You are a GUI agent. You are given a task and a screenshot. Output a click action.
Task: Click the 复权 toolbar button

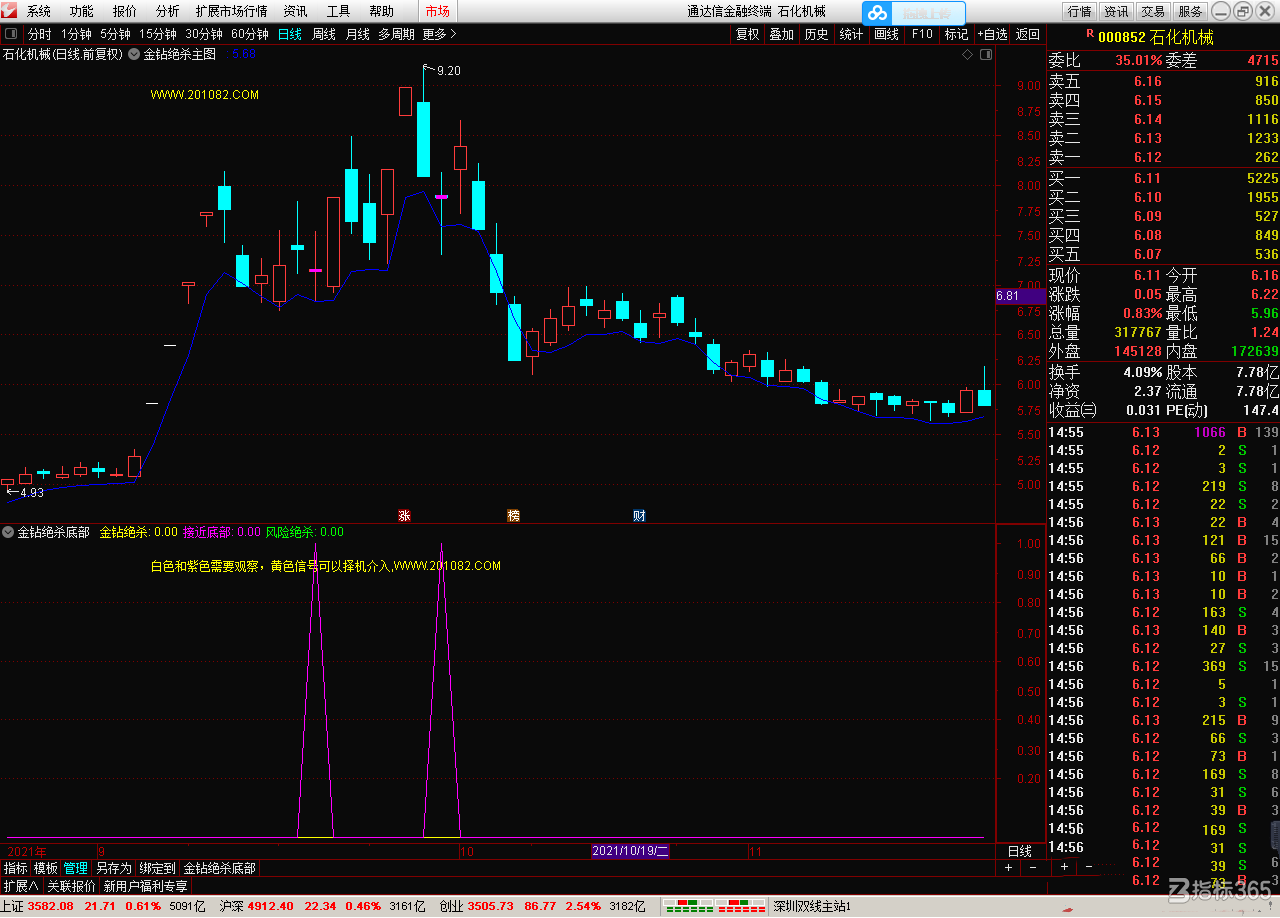point(747,33)
